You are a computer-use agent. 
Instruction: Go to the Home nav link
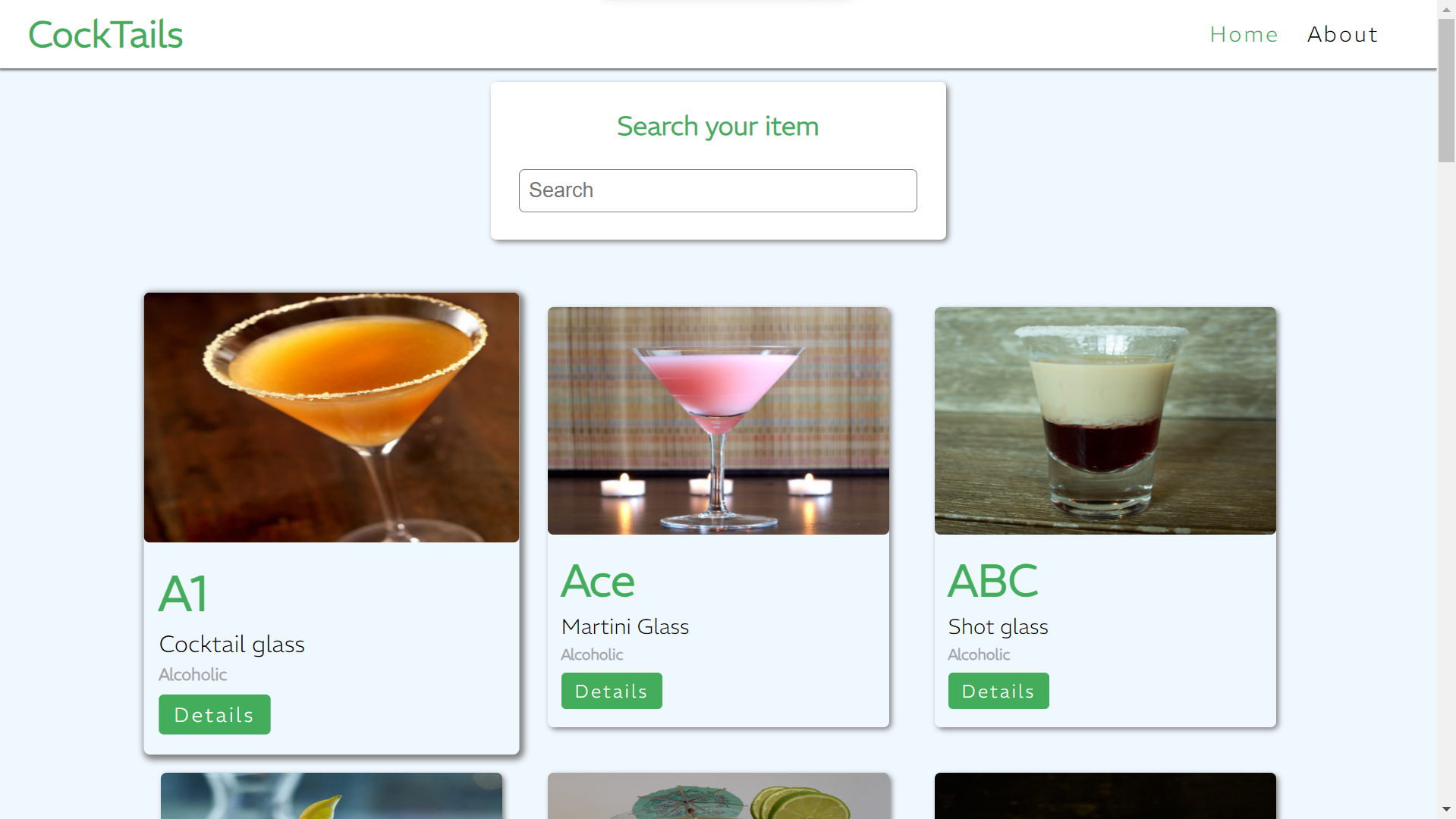pyautogui.click(x=1244, y=35)
